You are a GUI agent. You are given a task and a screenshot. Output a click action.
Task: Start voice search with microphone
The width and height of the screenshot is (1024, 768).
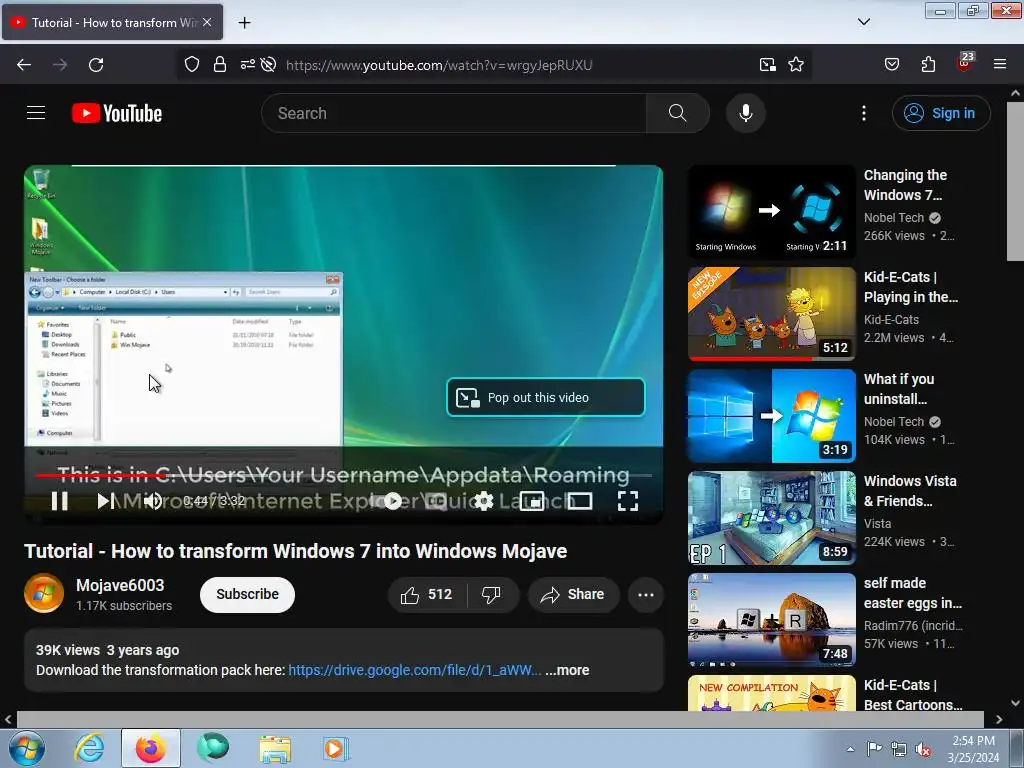tap(745, 113)
